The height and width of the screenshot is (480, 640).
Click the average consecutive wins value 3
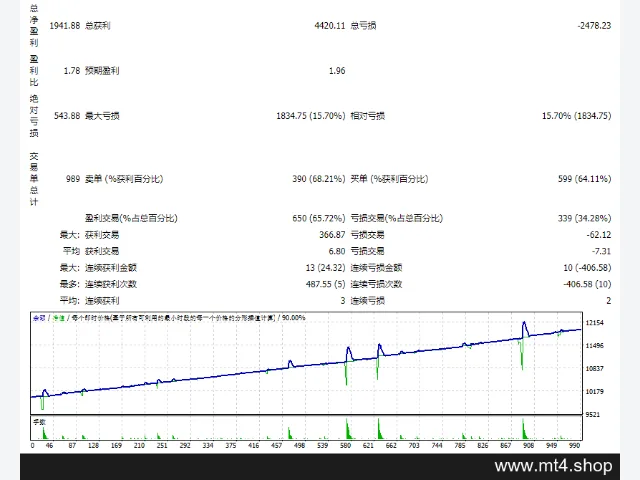[343, 301]
